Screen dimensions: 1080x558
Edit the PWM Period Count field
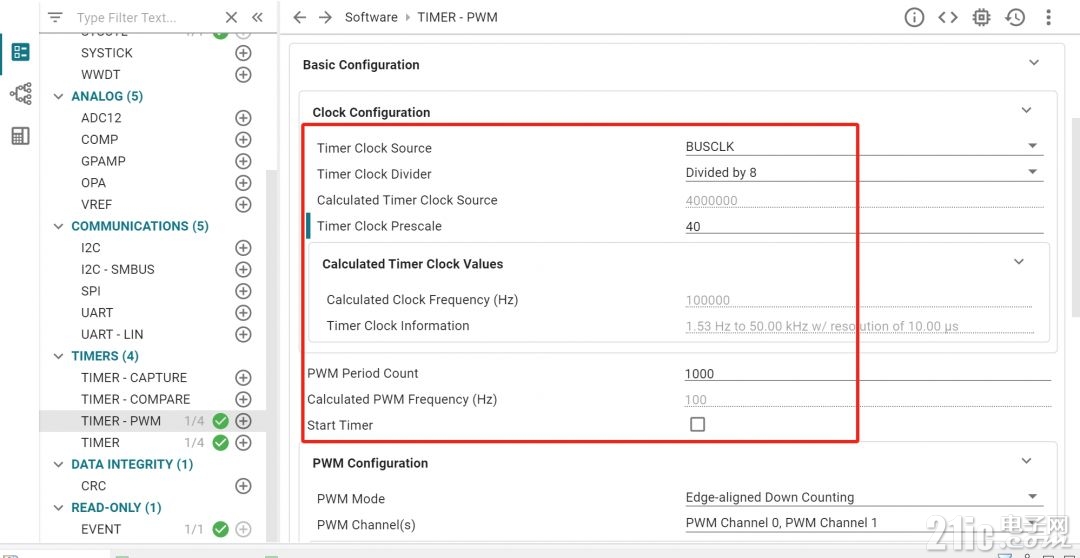point(868,373)
